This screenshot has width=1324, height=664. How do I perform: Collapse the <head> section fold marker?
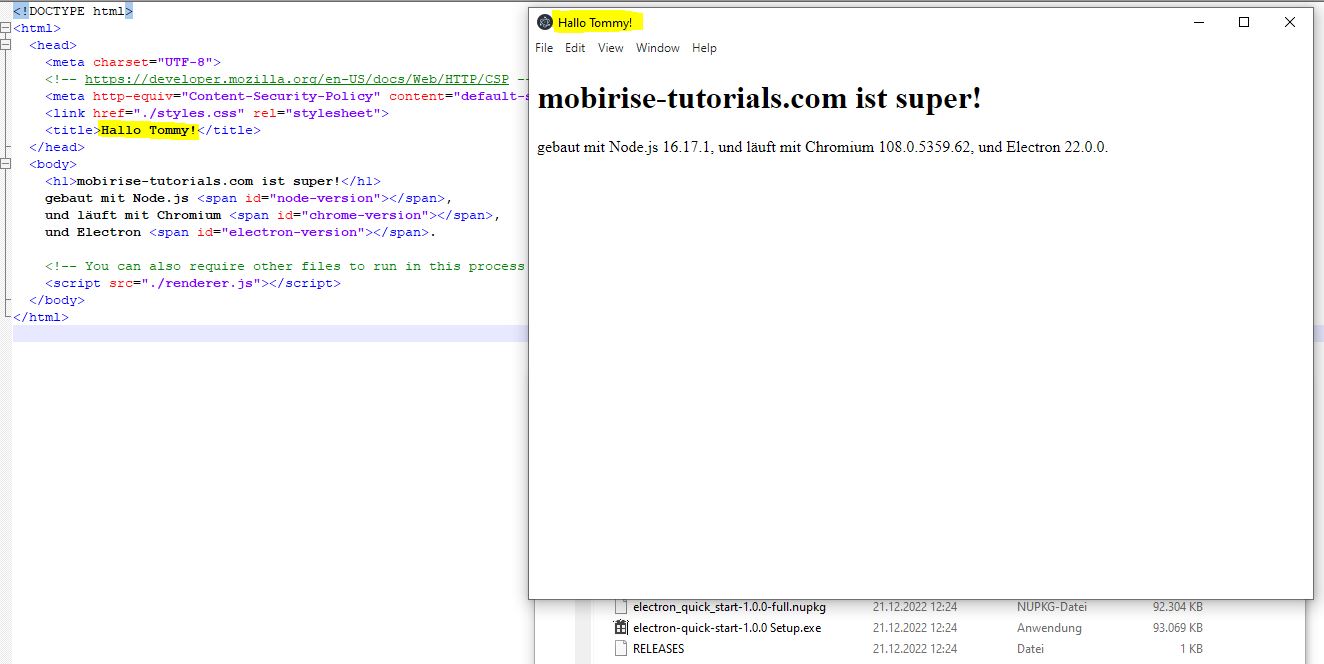[6, 45]
